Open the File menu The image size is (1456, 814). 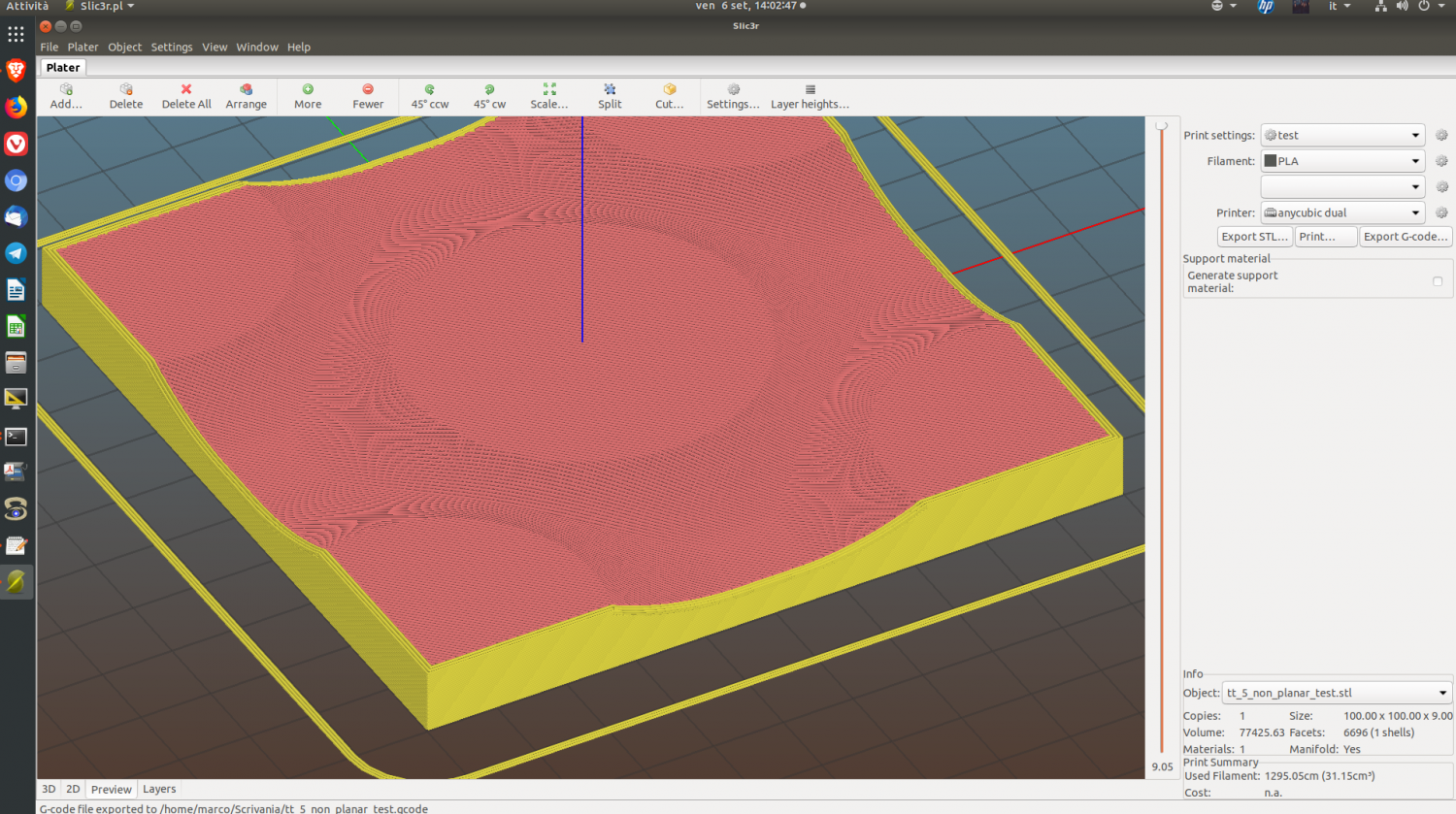point(50,47)
